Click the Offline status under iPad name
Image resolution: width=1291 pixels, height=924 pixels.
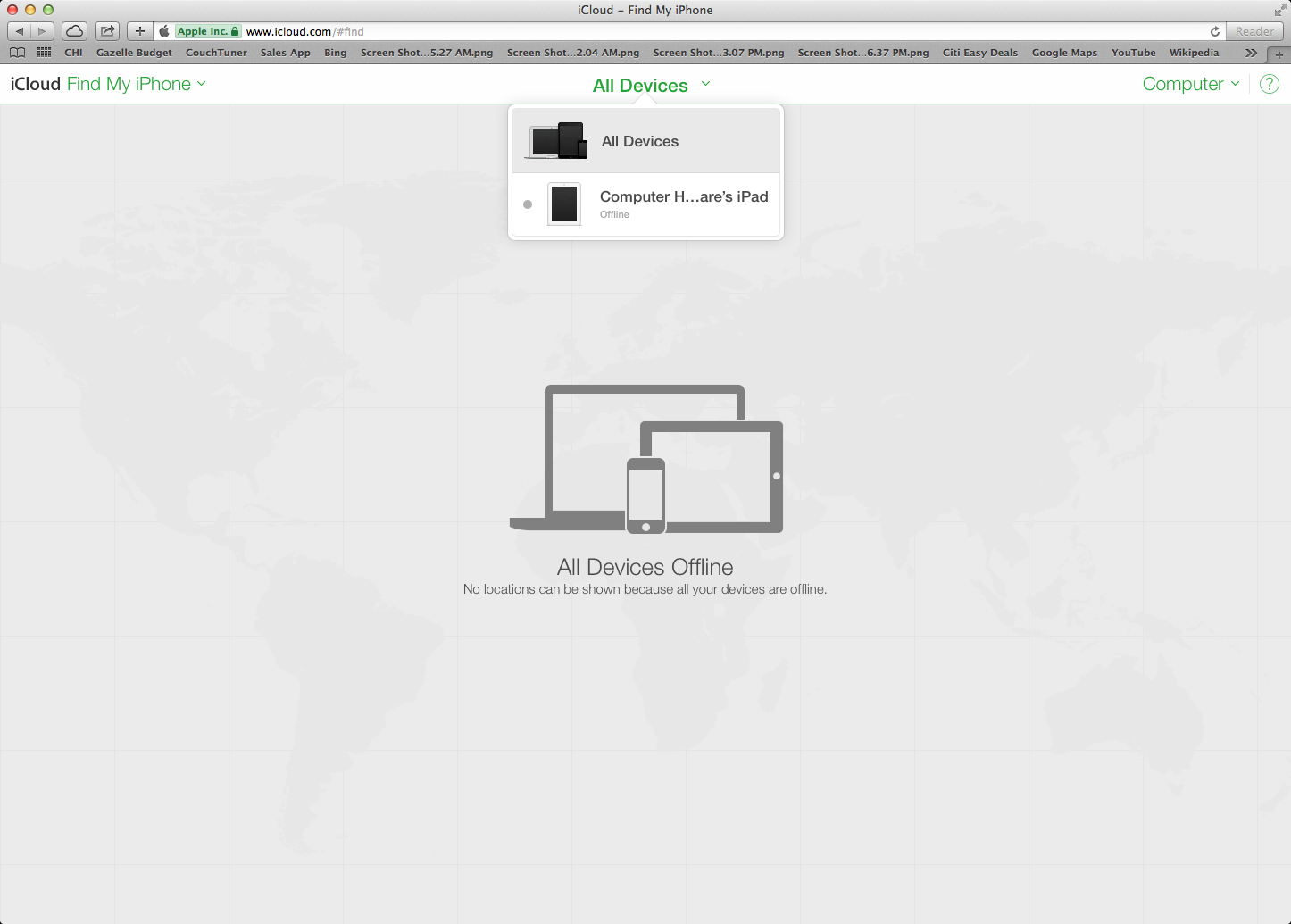pos(614,214)
